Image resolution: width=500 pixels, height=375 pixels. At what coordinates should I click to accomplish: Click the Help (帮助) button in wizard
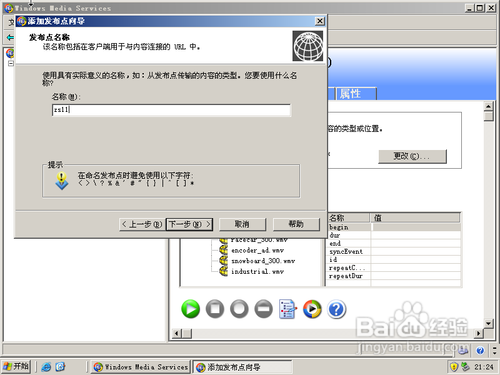[x=296, y=224]
